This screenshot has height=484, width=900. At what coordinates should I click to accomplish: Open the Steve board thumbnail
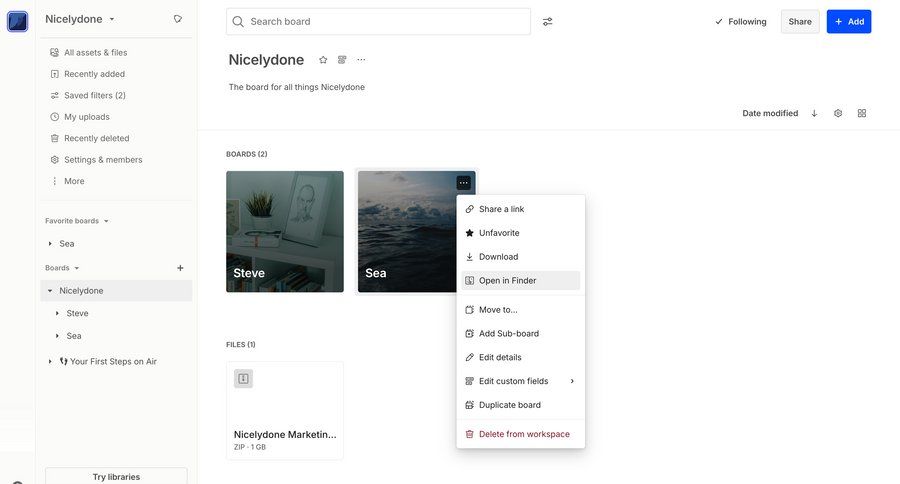click(x=285, y=231)
